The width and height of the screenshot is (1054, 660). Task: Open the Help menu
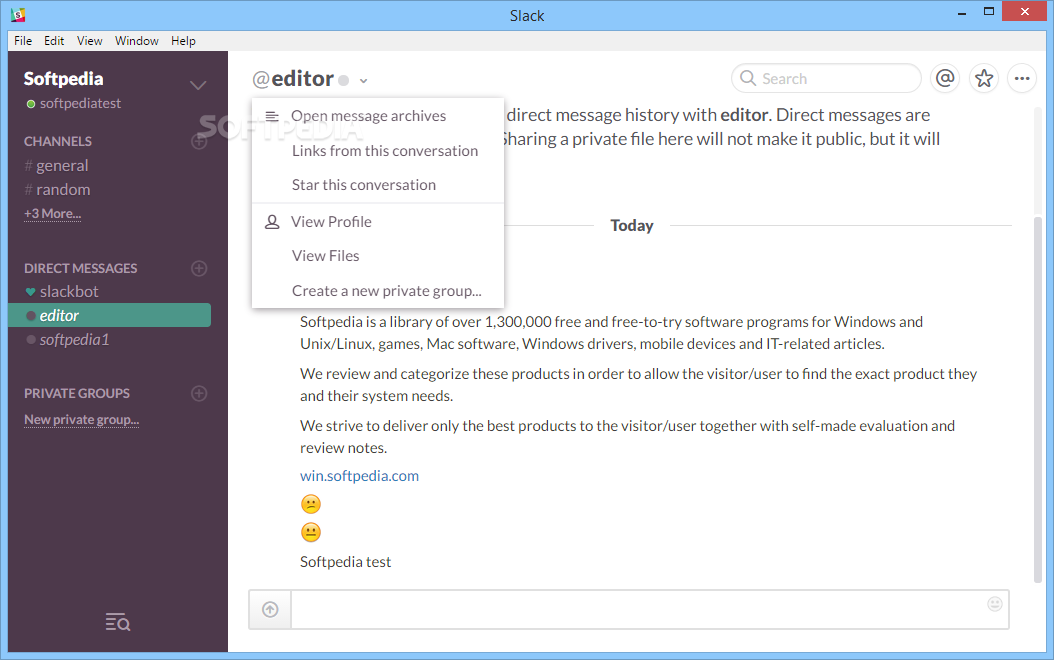point(183,41)
